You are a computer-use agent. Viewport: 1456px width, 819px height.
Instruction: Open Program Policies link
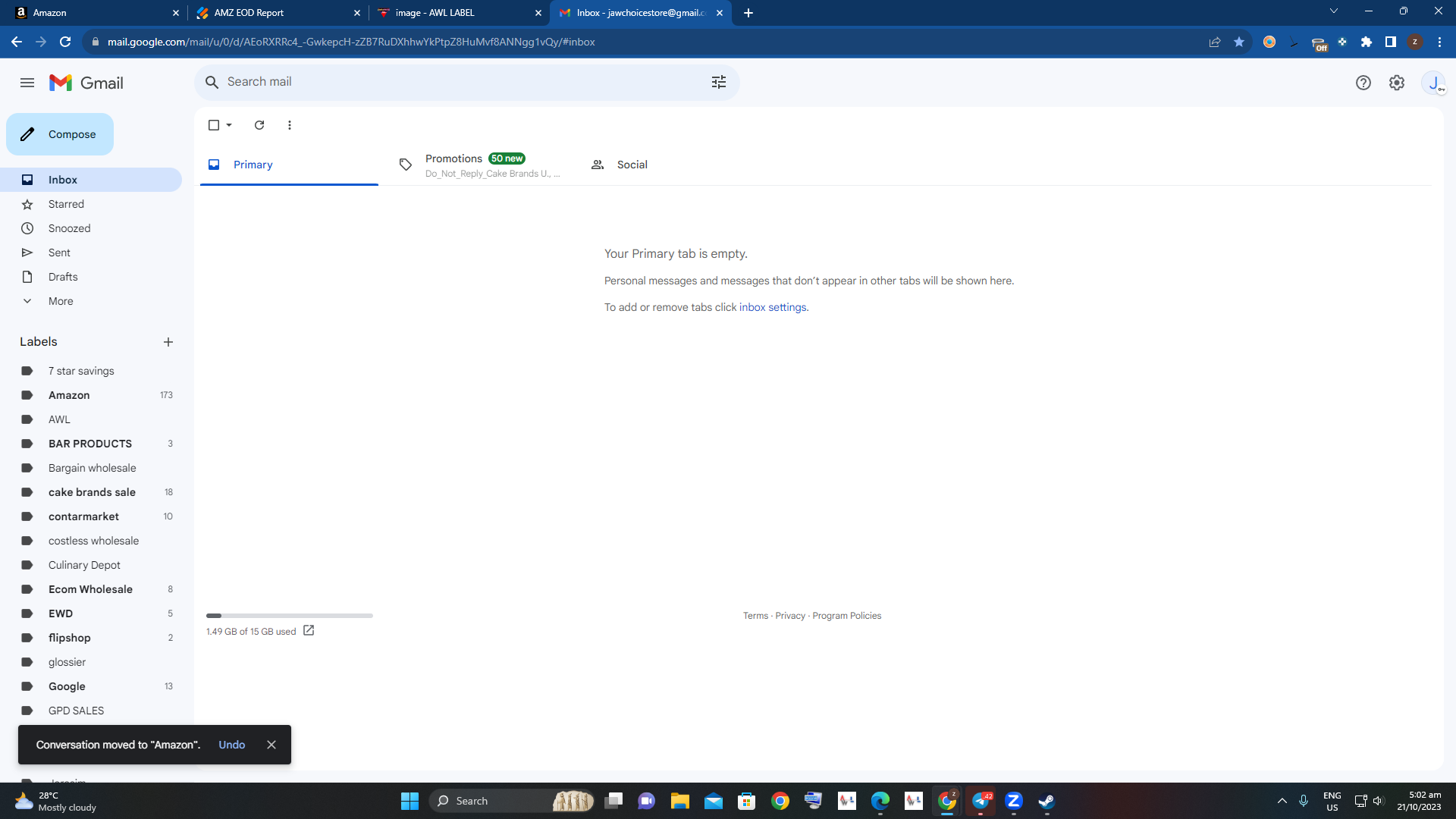pyautogui.click(x=846, y=616)
